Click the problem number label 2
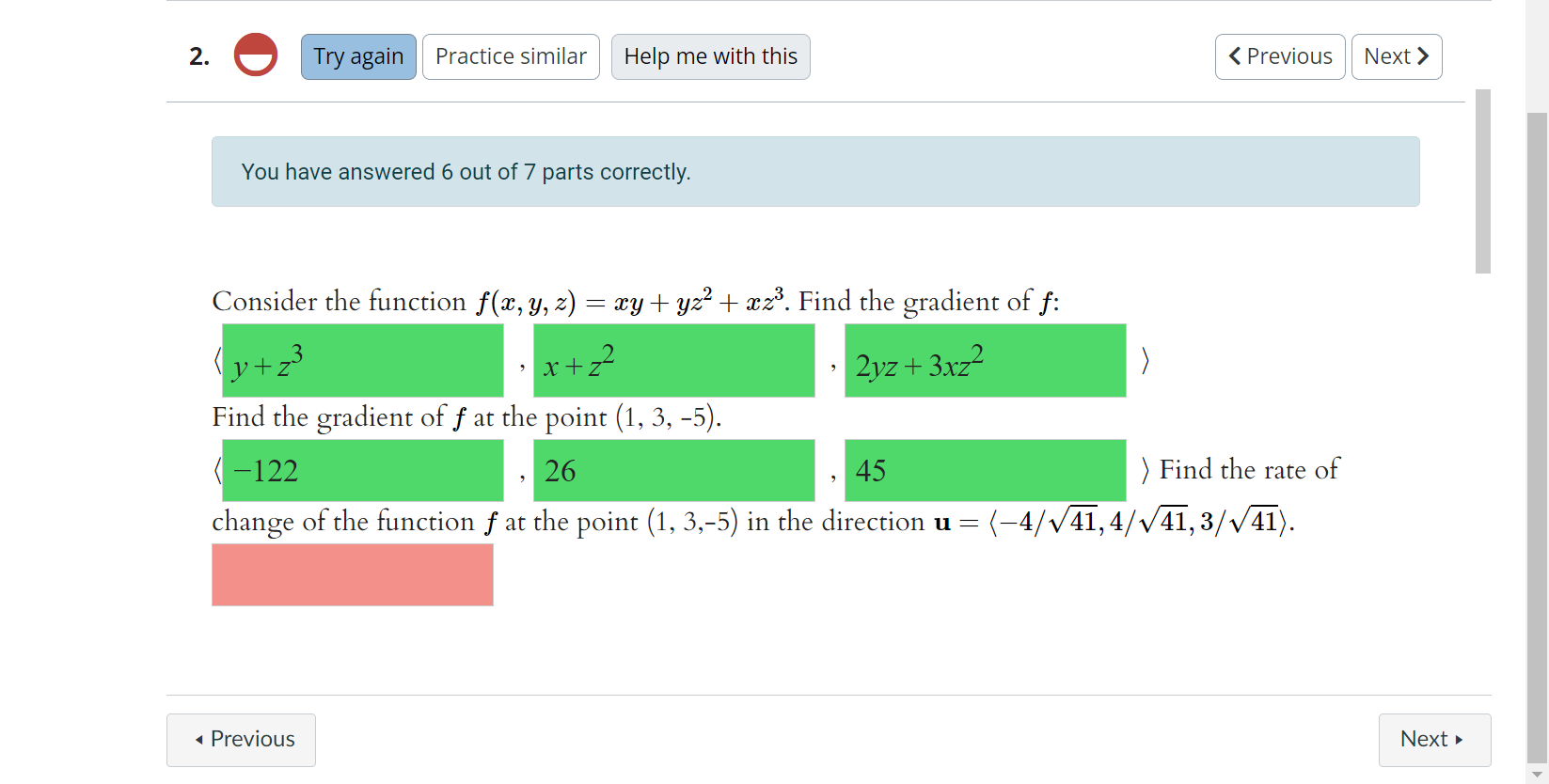This screenshot has height=784, width=1549. pos(198,56)
